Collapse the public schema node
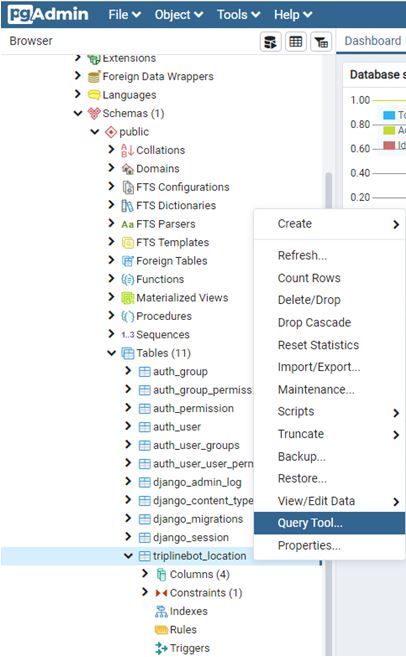This screenshot has width=406, height=657. [x=95, y=132]
